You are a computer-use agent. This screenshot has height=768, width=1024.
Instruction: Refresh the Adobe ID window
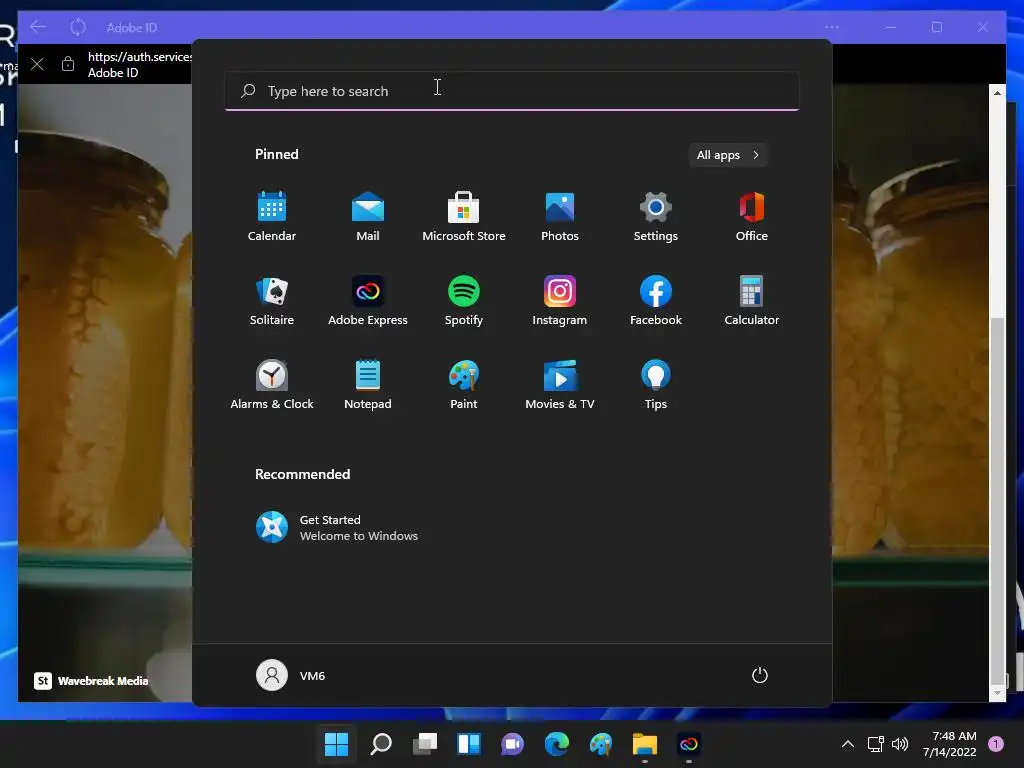tap(78, 27)
